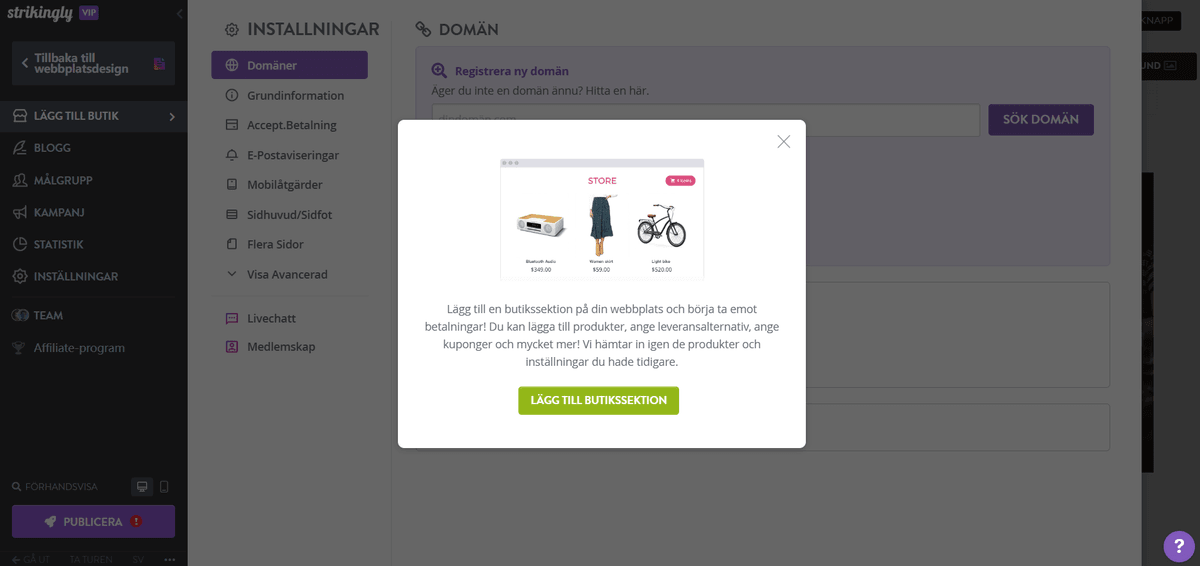1200x566 pixels.
Task: Select the Målgrupp people icon
Action: tap(19, 181)
